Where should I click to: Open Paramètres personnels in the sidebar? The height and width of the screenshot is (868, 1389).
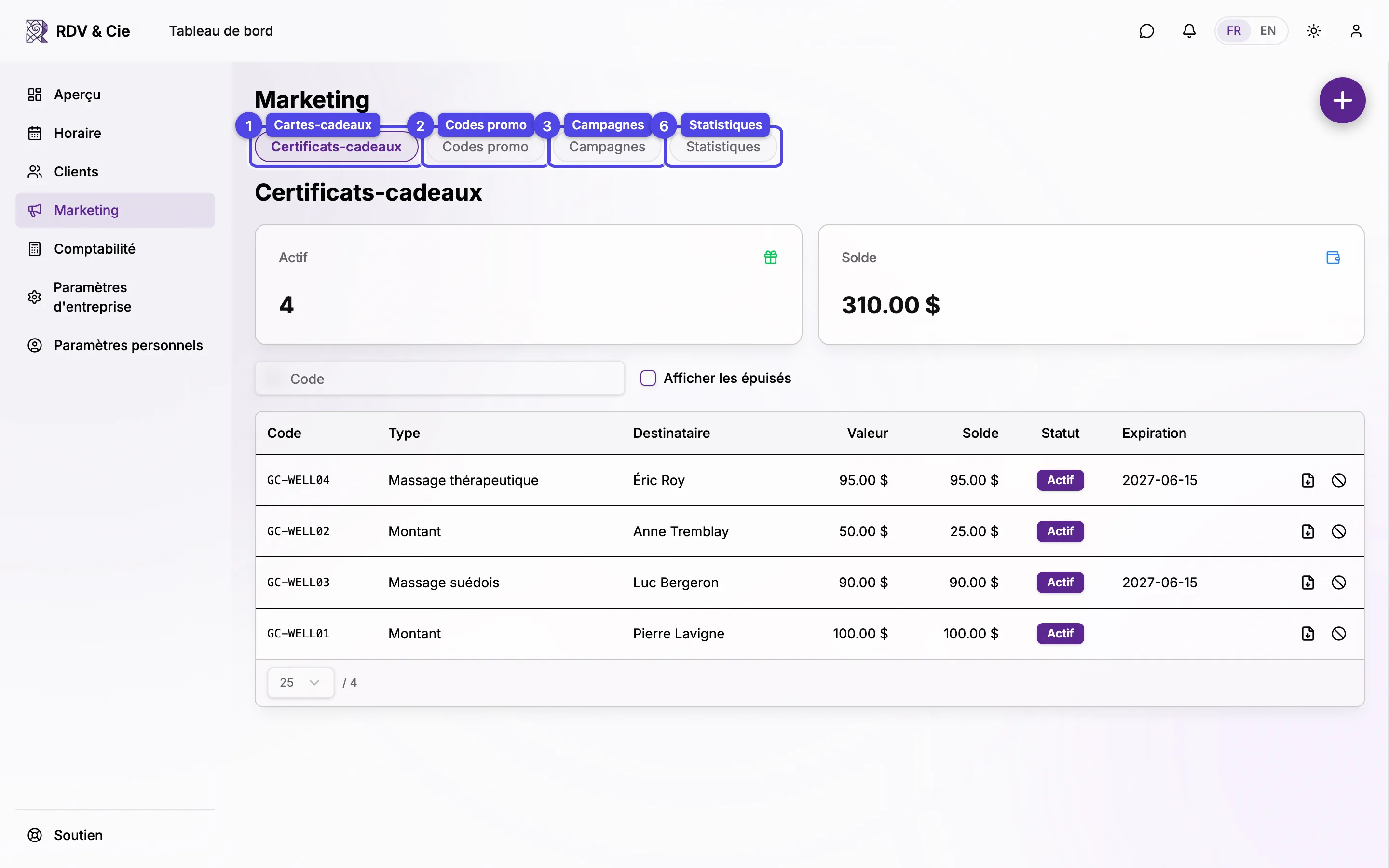(115, 345)
